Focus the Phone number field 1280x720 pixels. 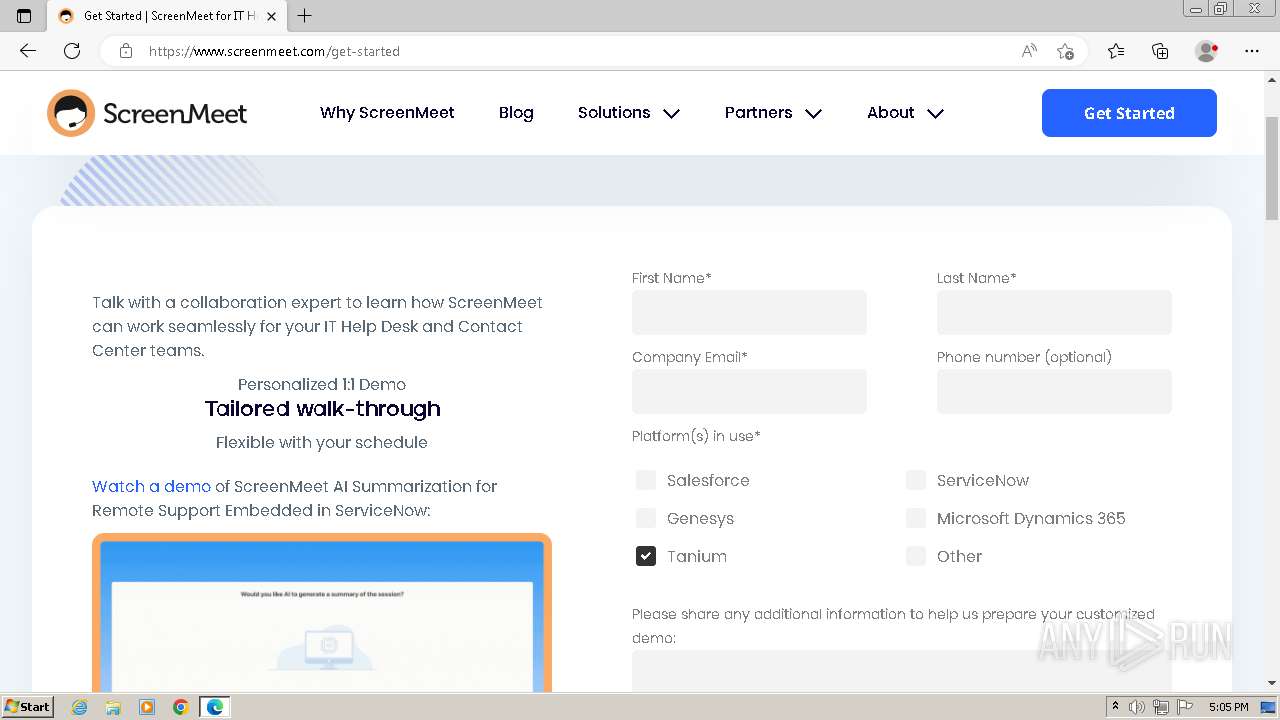coord(1054,391)
